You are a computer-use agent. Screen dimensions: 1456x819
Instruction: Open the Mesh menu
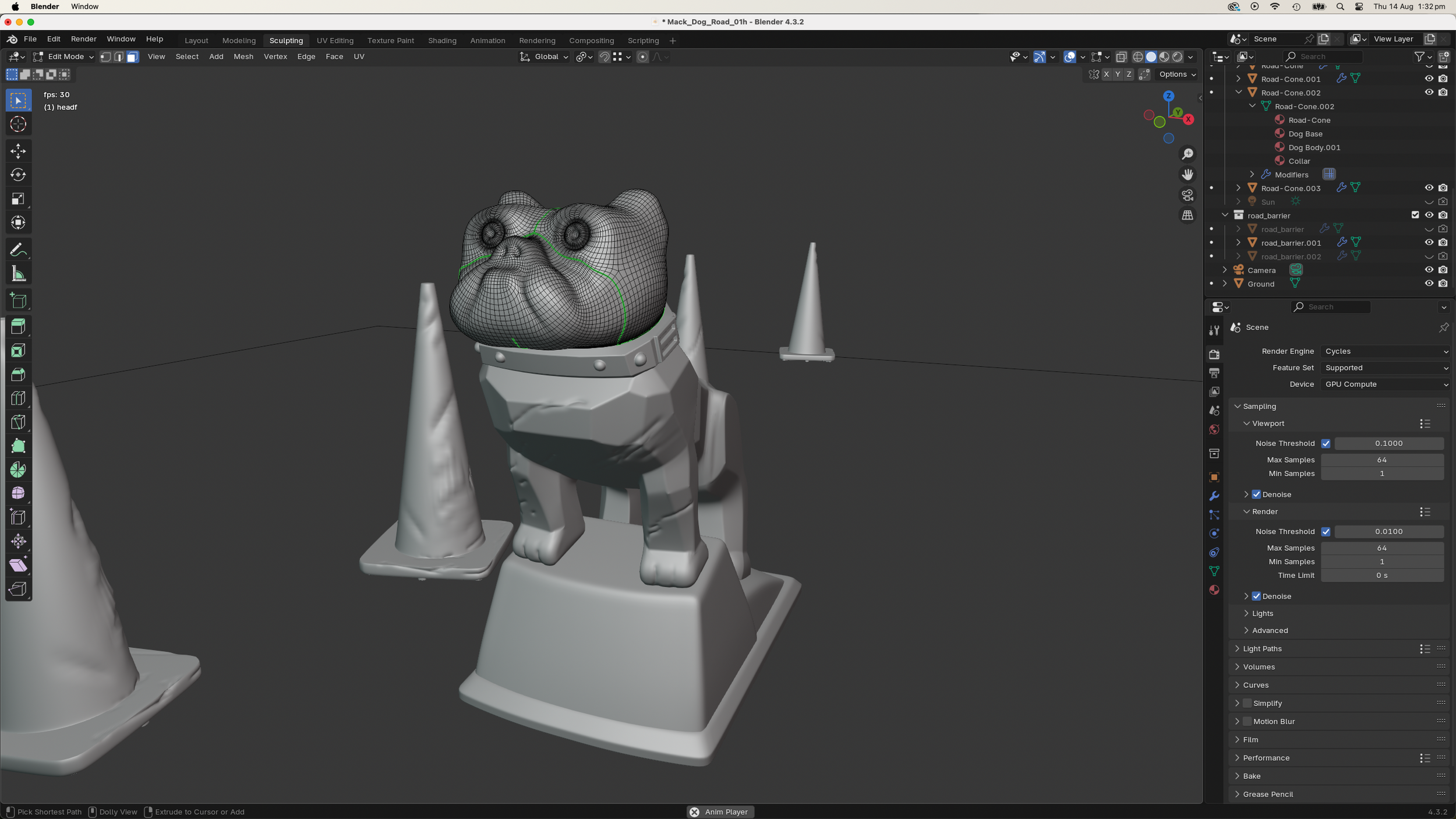pyautogui.click(x=243, y=57)
